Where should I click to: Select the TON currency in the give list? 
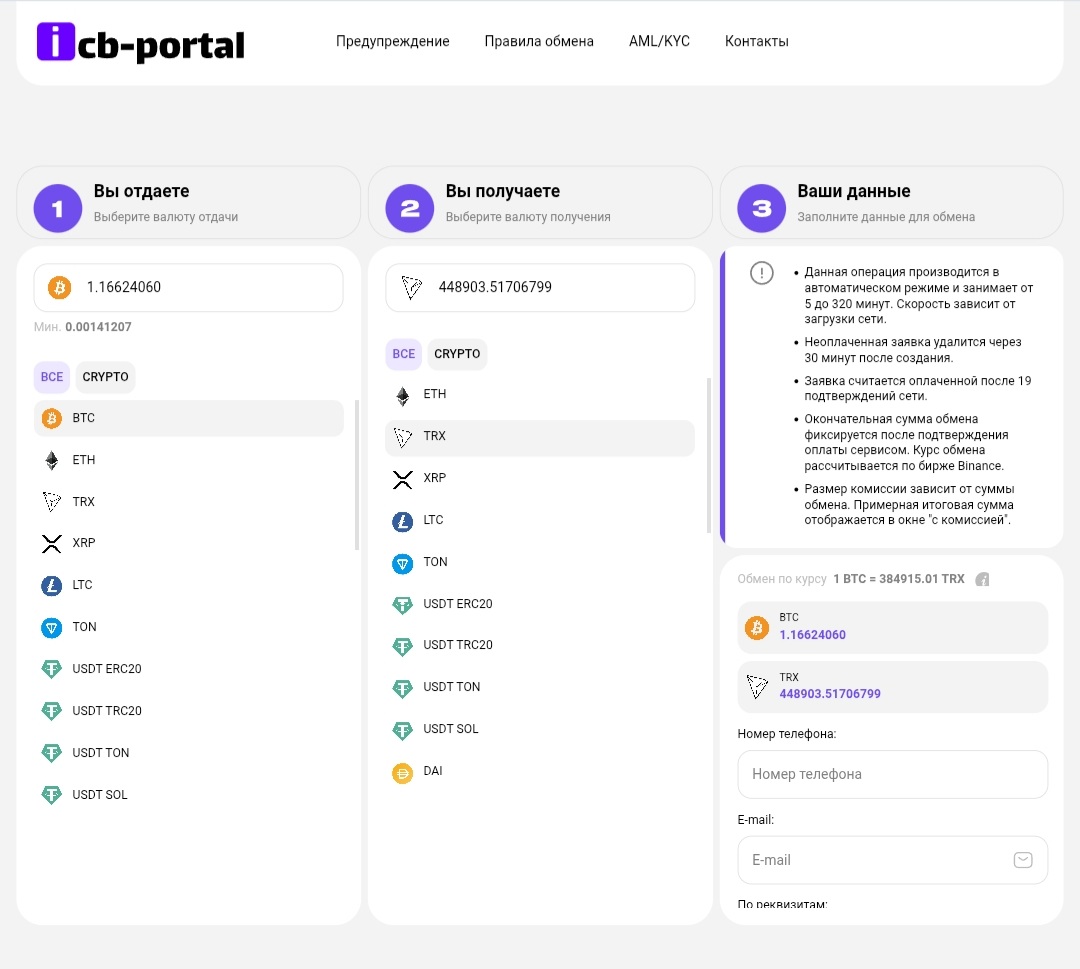pos(188,627)
